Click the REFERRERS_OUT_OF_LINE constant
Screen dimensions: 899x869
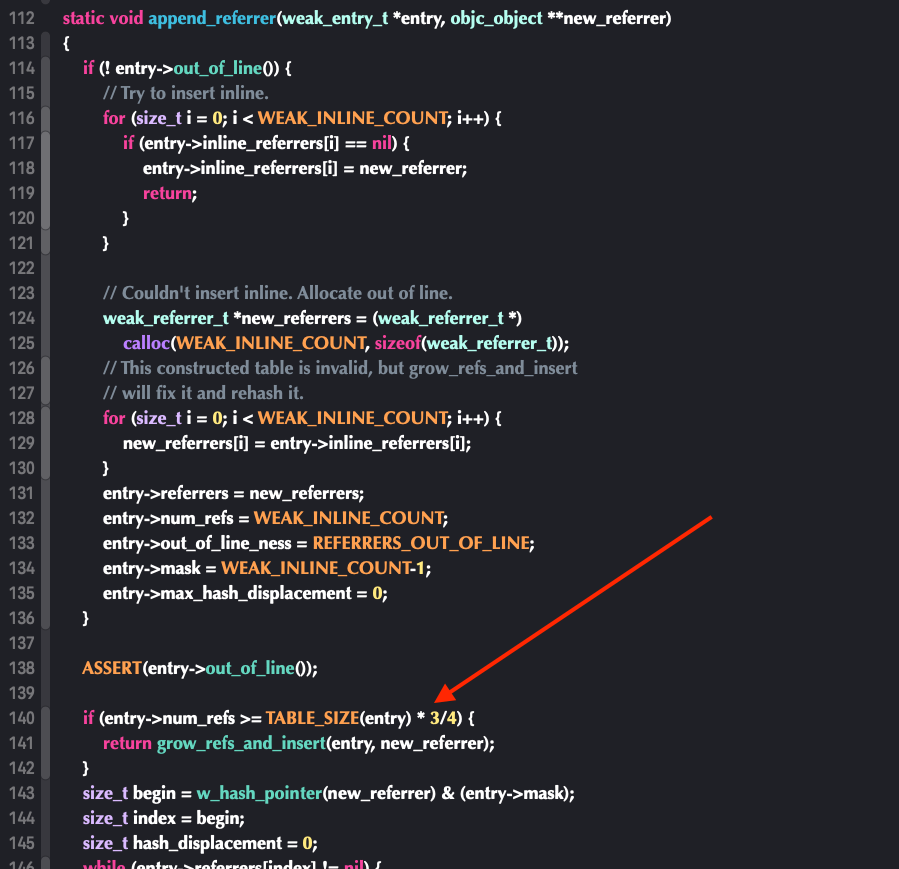click(x=421, y=543)
